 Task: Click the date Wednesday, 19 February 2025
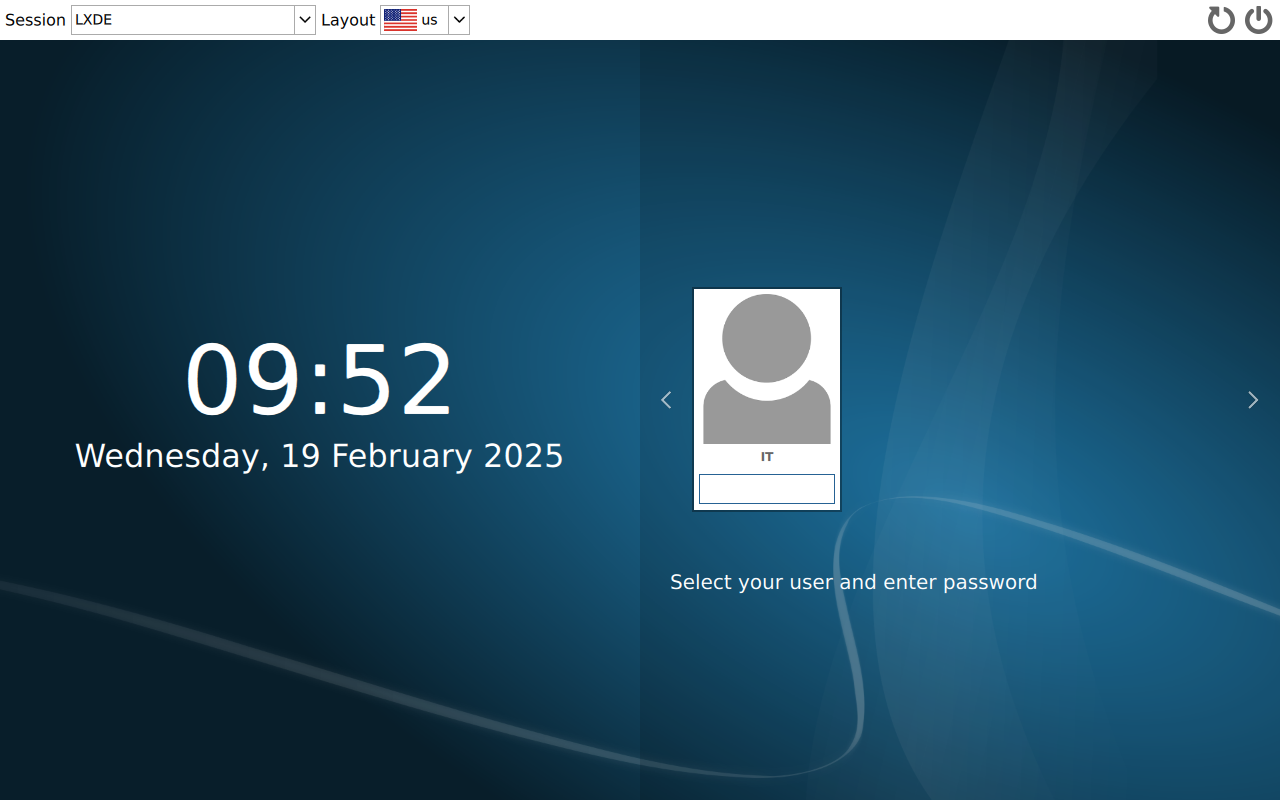coord(319,455)
